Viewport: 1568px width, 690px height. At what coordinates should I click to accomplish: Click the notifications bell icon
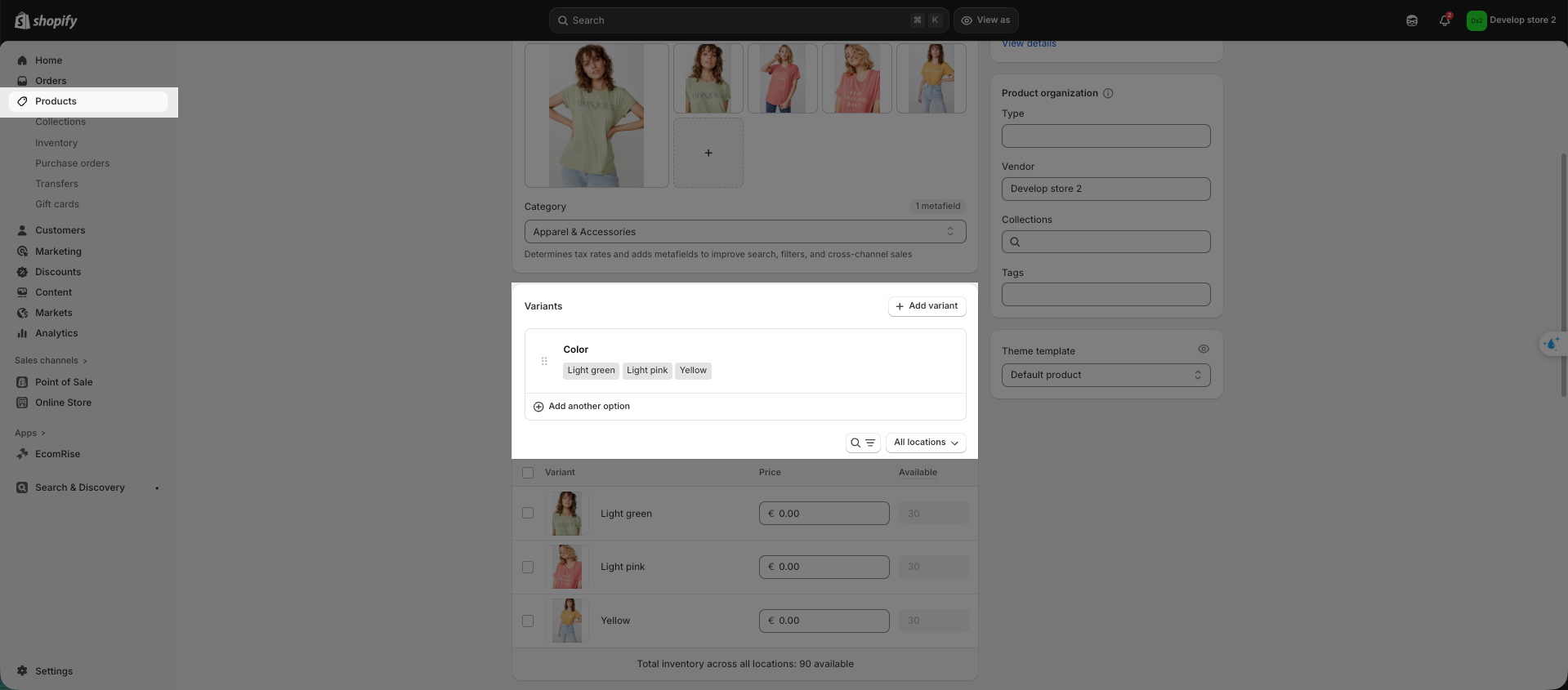click(1444, 20)
